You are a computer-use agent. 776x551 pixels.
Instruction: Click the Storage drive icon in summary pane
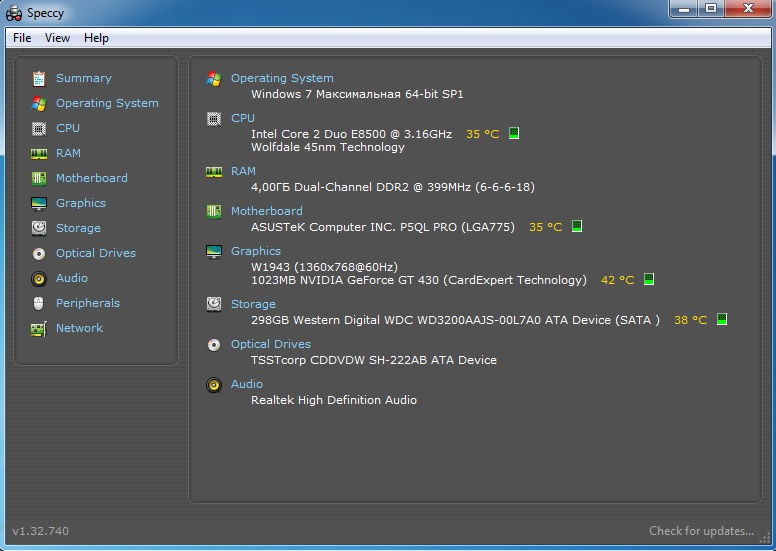pyautogui.click(x=214, y=304)
